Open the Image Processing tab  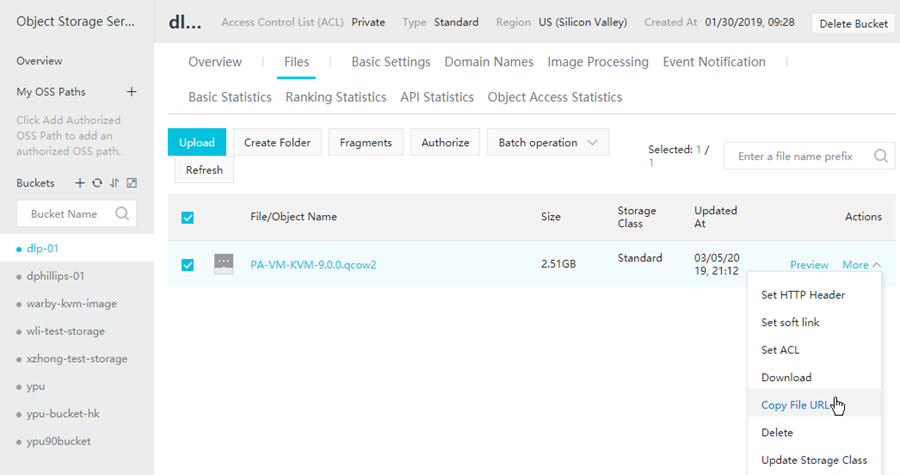(598, 62)
